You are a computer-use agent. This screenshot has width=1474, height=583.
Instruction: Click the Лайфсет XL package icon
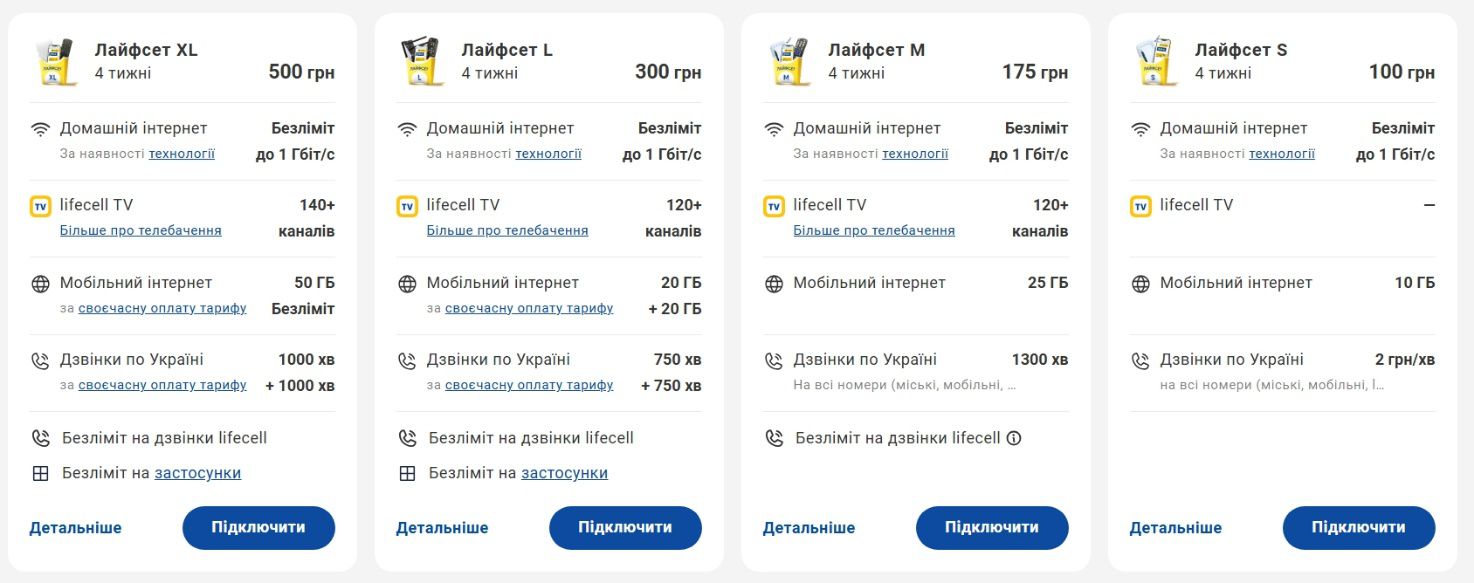point(53,62)
